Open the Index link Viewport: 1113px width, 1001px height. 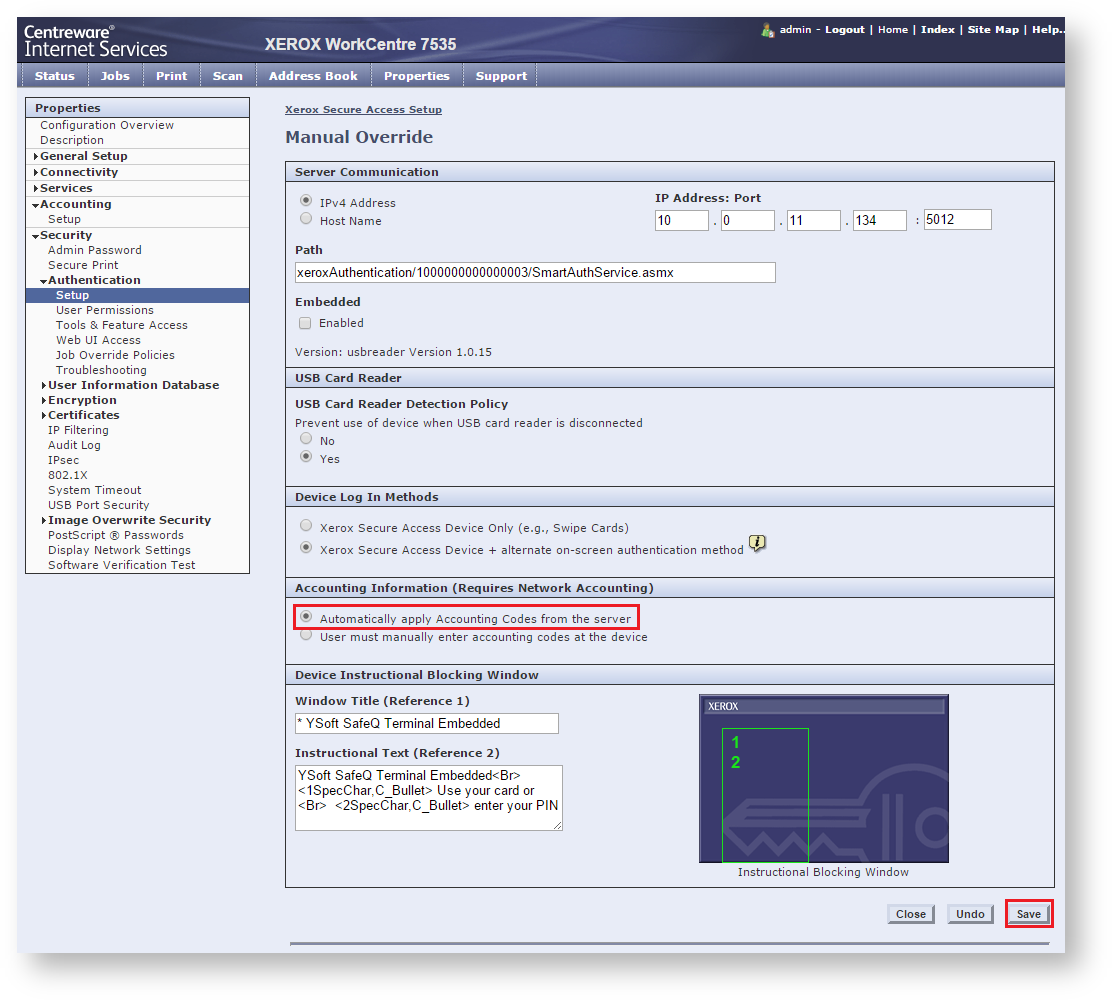(938, 30)
